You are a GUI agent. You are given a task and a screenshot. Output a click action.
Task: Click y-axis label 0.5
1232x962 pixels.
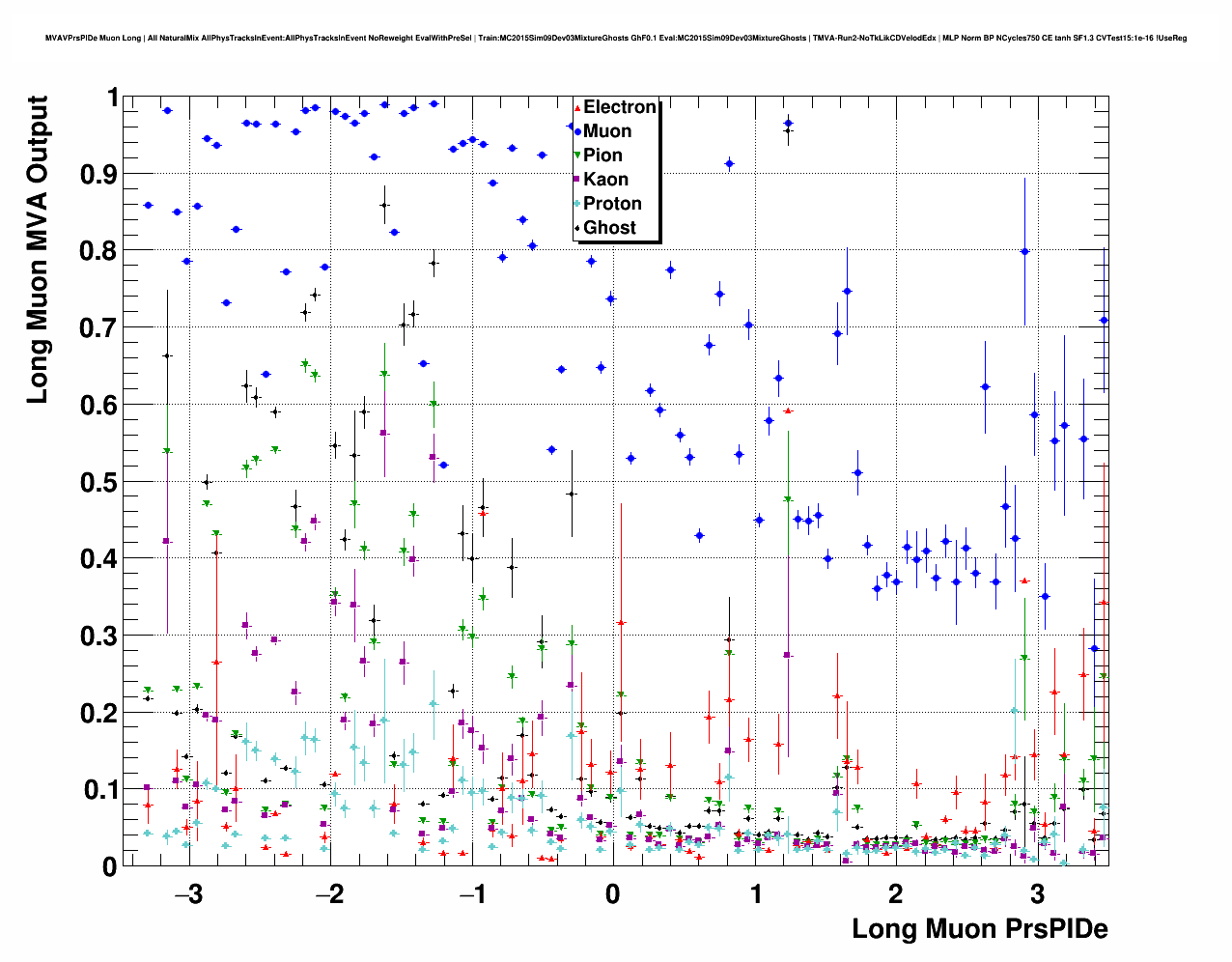(x=98, y=482)
